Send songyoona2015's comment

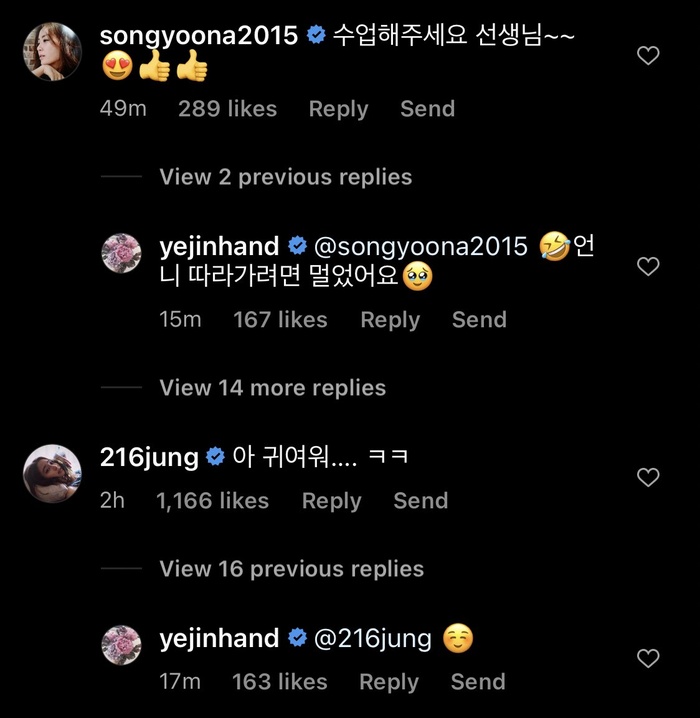(427, 109)
